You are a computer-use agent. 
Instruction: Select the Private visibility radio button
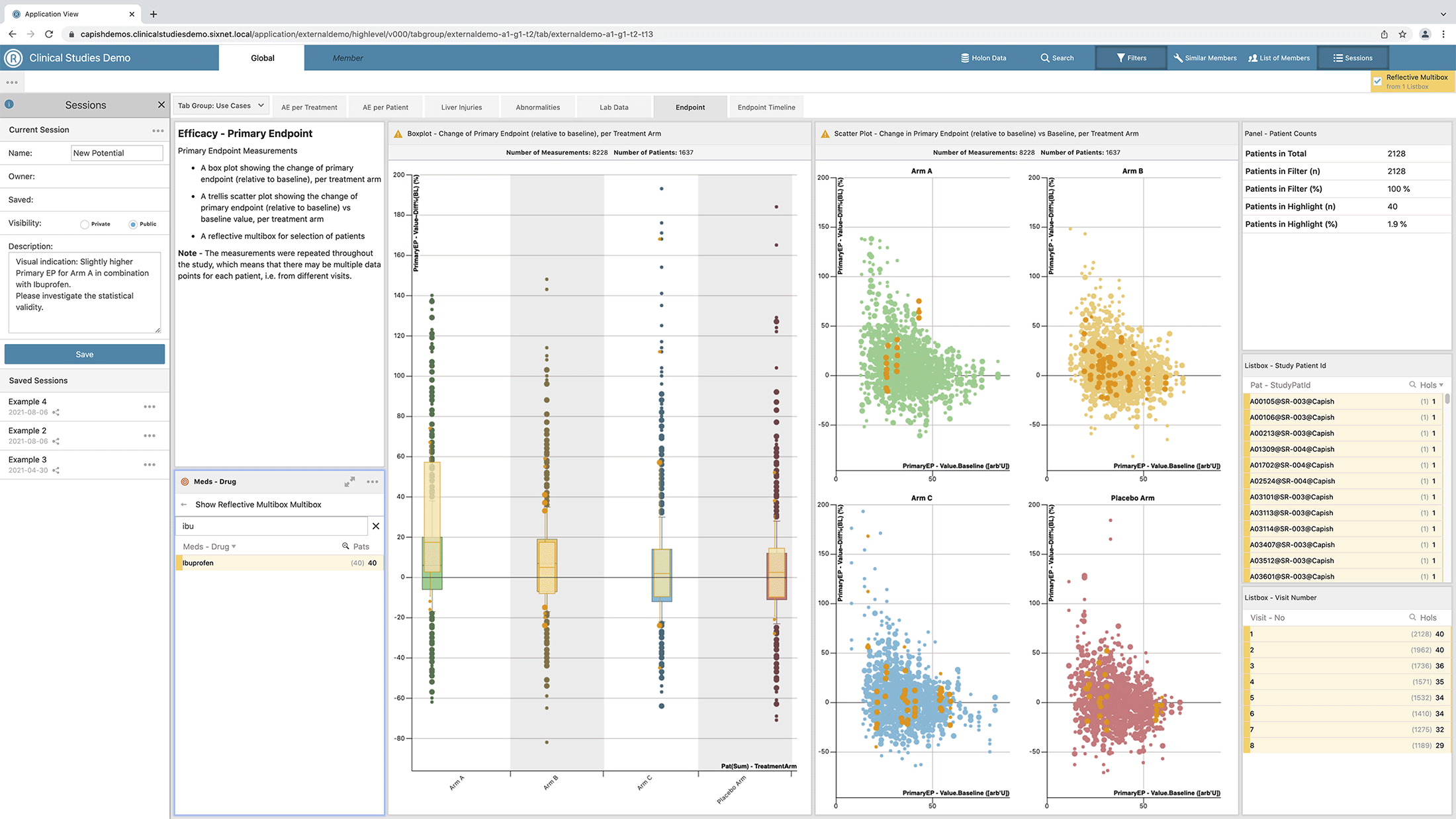tap(85, 224)
